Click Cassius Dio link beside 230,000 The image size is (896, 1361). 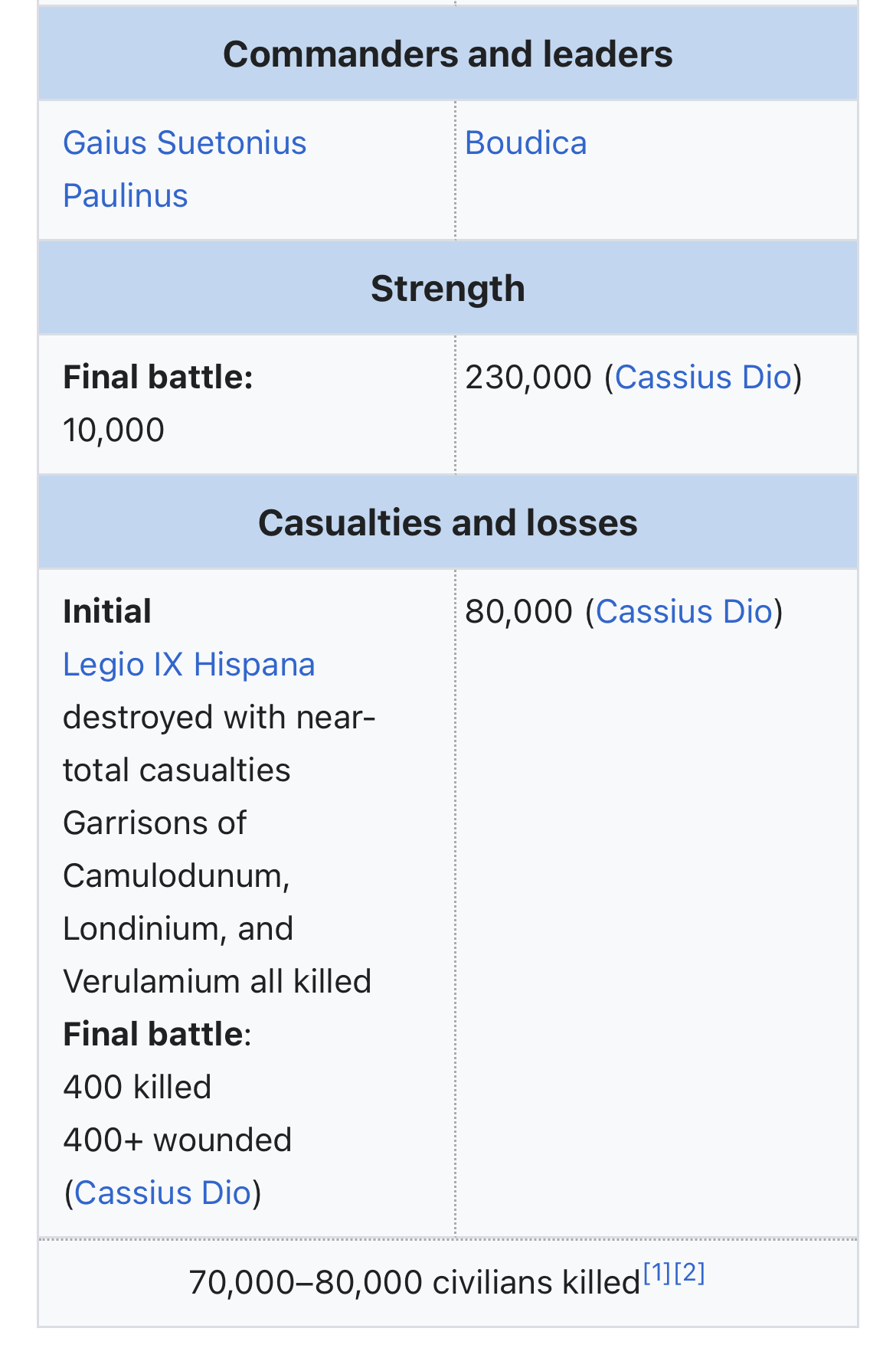pyautogui.click(x=702, y=378)
